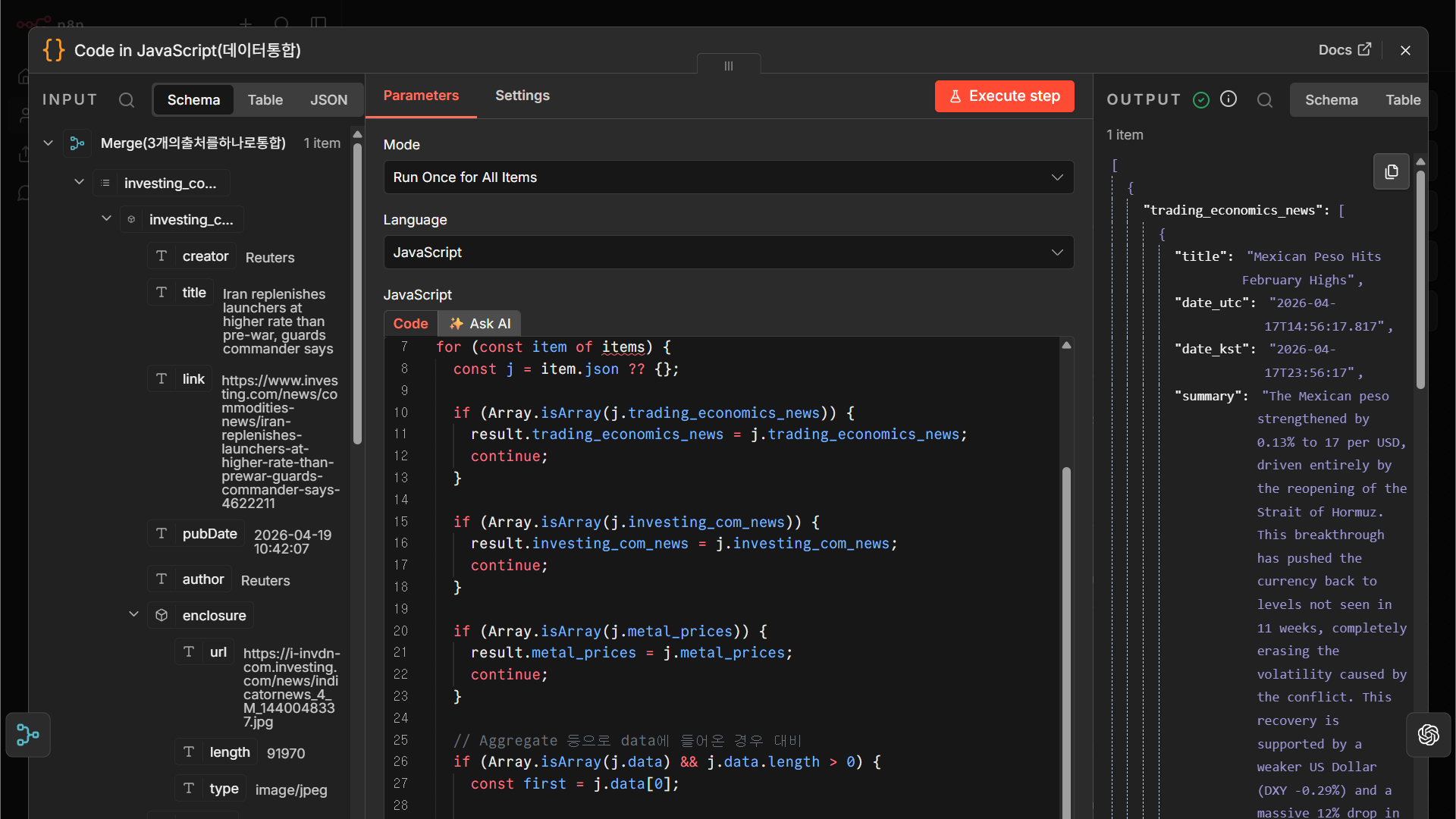Click the output panel scrollbar
This screenshot has width=1456, height=819.
point(1420,279)
